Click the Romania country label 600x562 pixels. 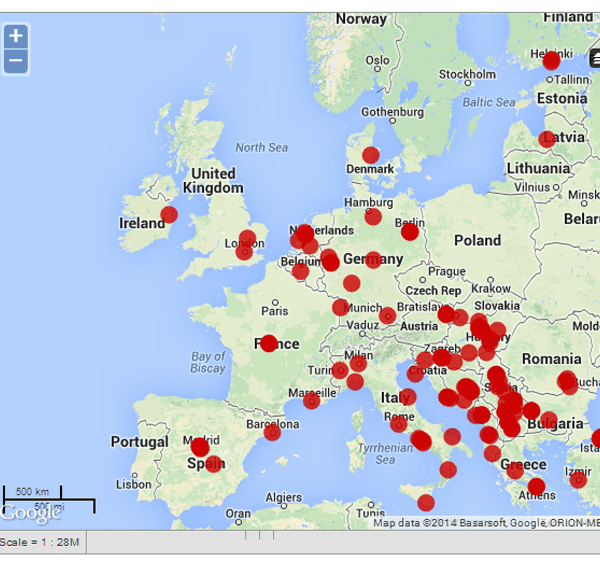[x=552, y=359]
